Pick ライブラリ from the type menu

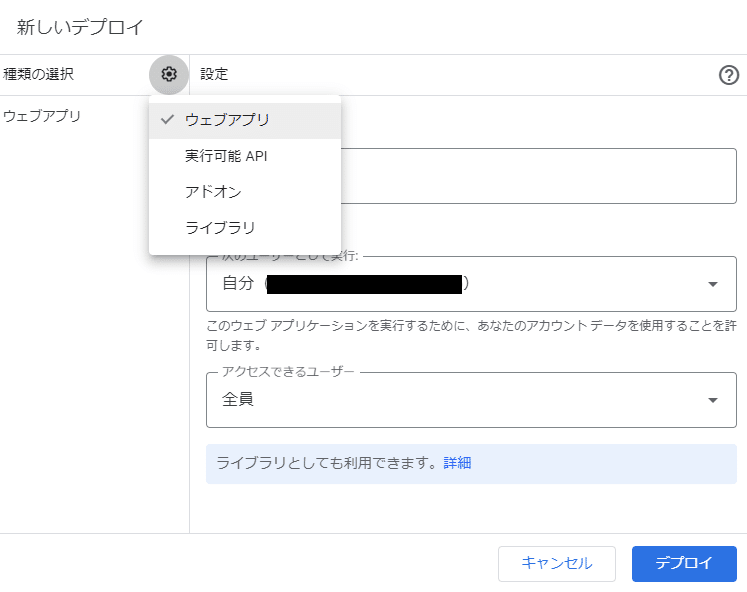click(x=245, y=228)
